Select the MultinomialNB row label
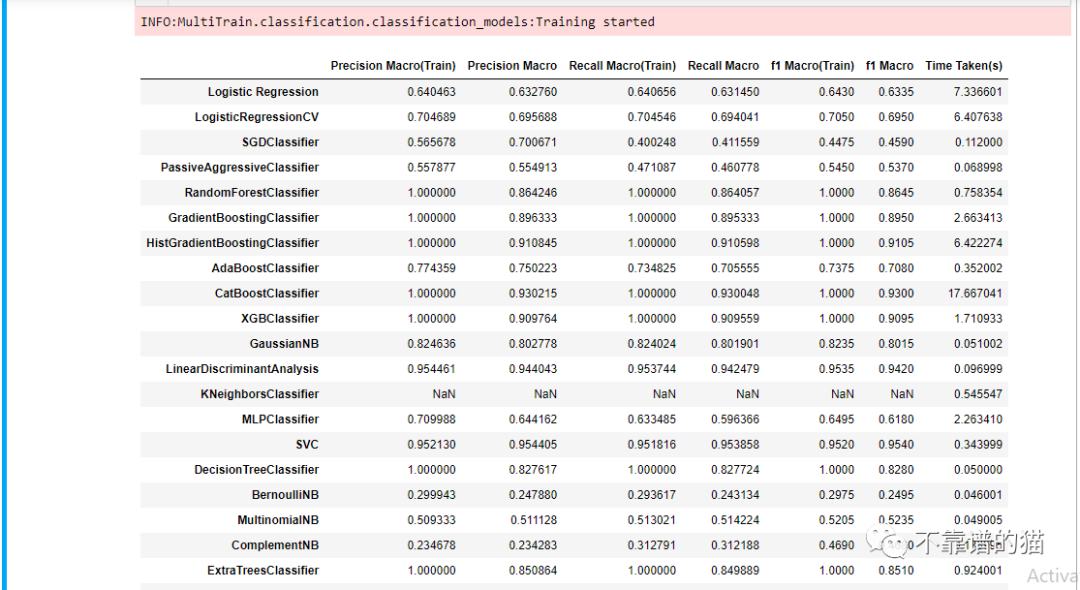Image resolution: width=1080 pixels, height=590 pixels. [278, 520]
